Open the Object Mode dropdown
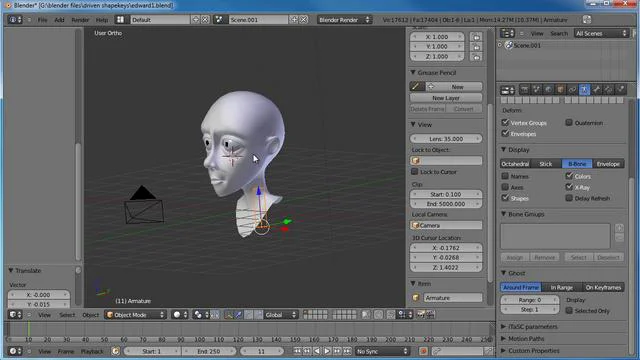This screenshot has height=360, width=640. coord(136,315)
